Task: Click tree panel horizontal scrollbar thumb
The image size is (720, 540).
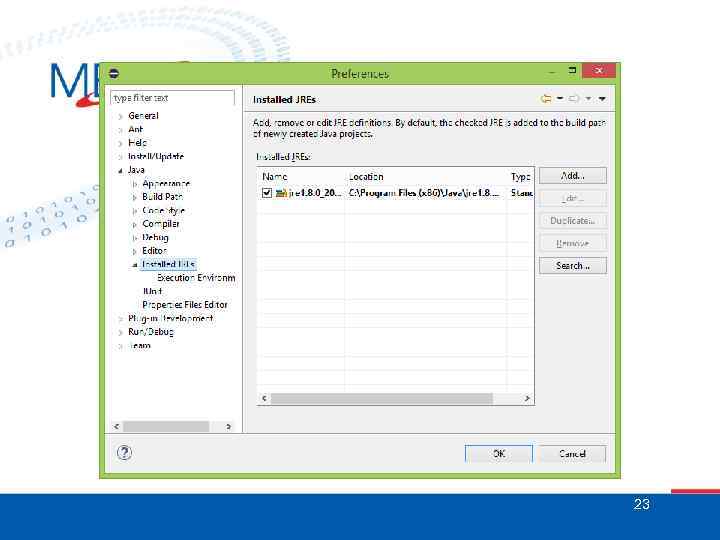Action: tap(166, 426)
